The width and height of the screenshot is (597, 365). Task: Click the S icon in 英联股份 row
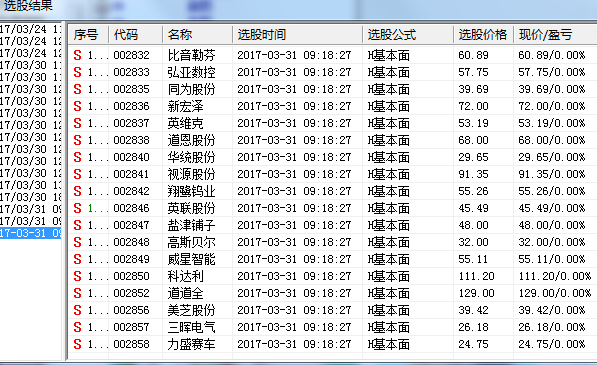[x=78, y=208]
